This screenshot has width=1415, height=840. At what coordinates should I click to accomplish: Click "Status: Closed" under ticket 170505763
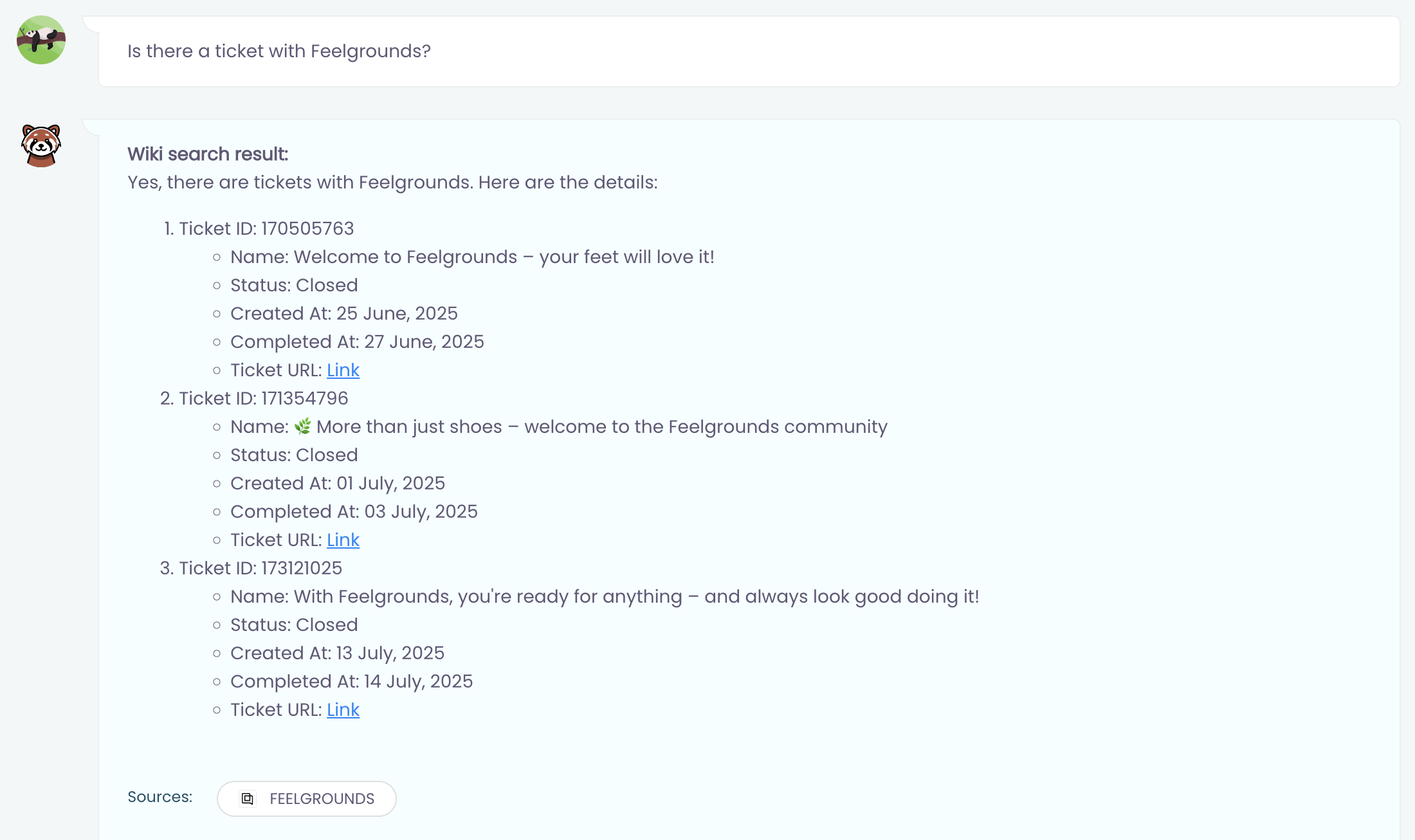pos(294,285)
